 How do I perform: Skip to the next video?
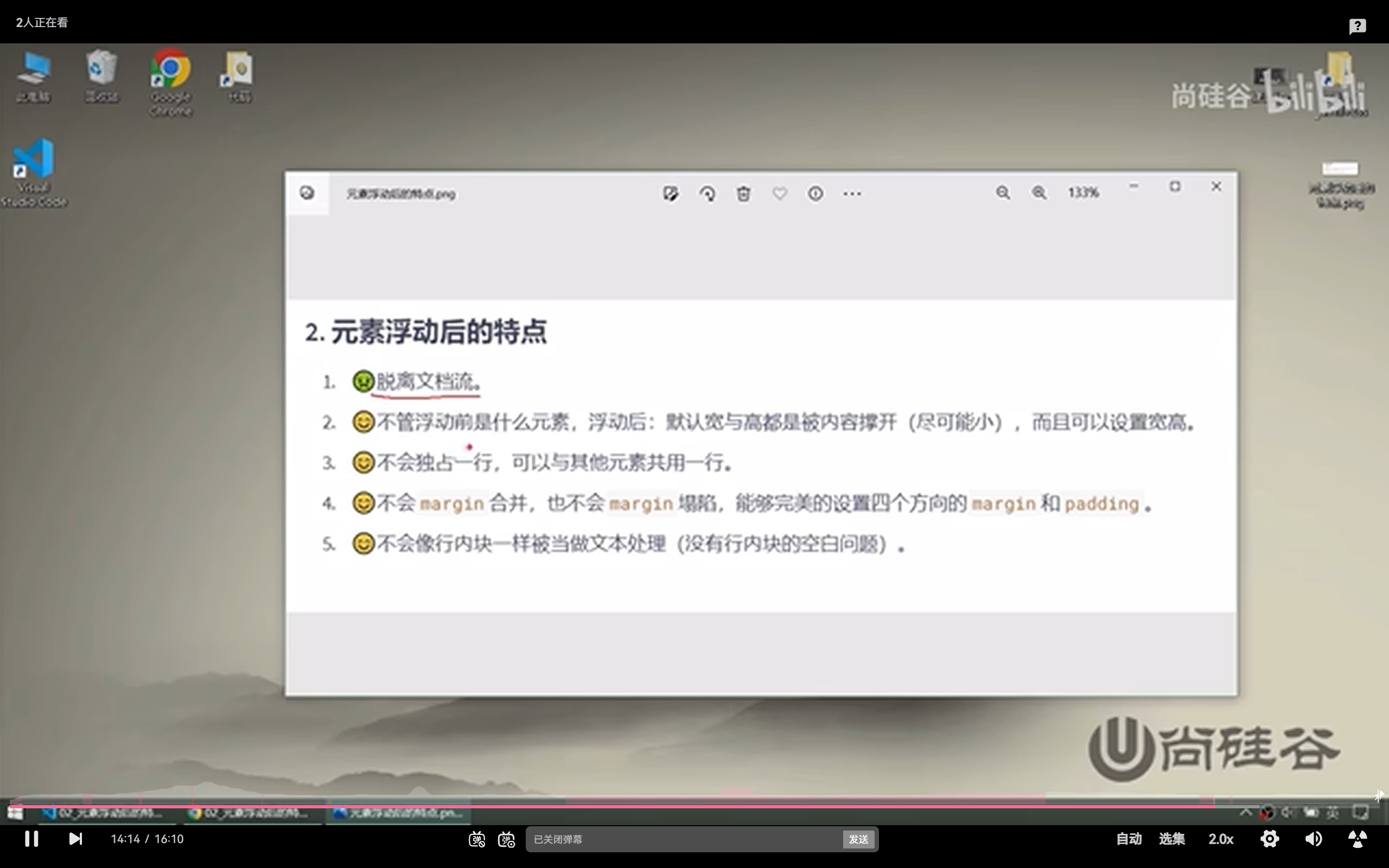[x=75, y=839]
